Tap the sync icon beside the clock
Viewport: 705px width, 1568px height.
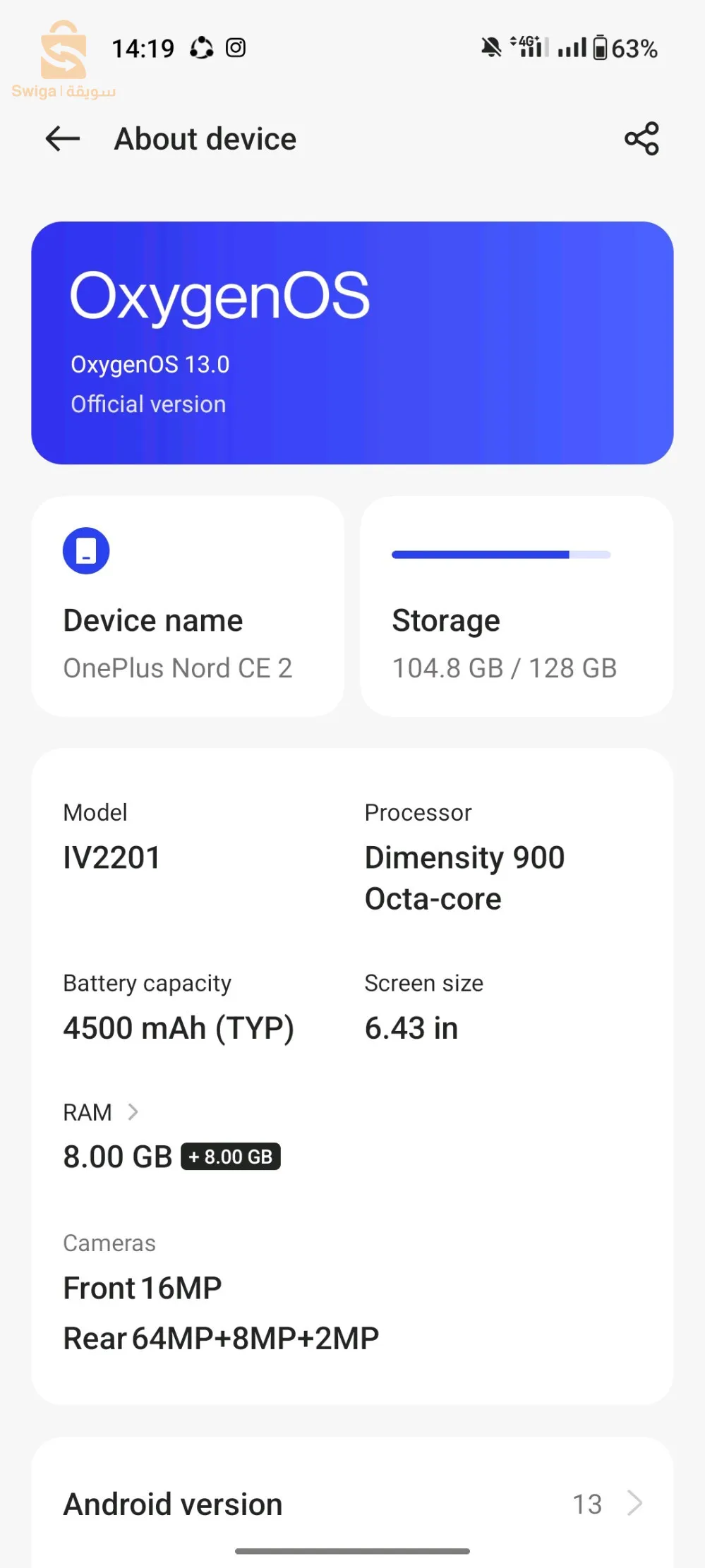202,48
